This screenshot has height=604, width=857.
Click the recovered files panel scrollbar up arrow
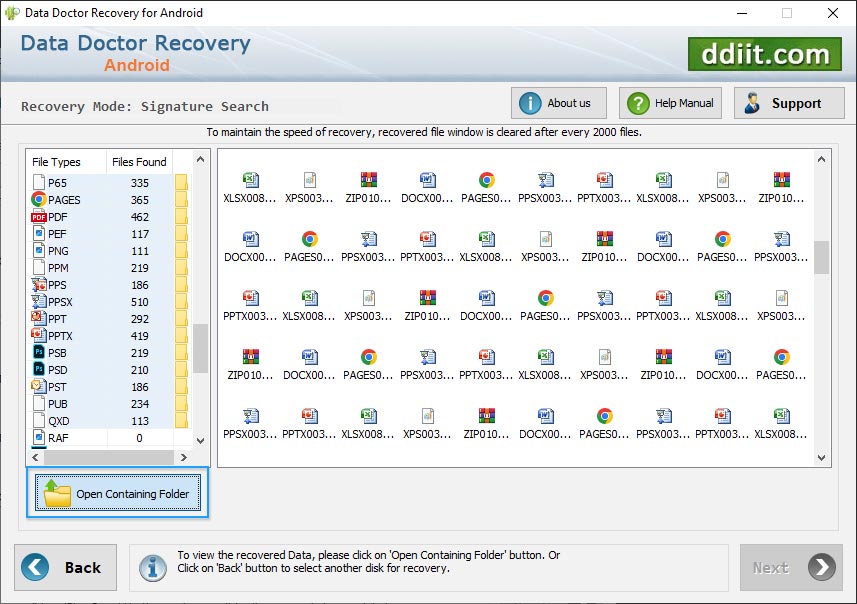[x=822, y=158]
